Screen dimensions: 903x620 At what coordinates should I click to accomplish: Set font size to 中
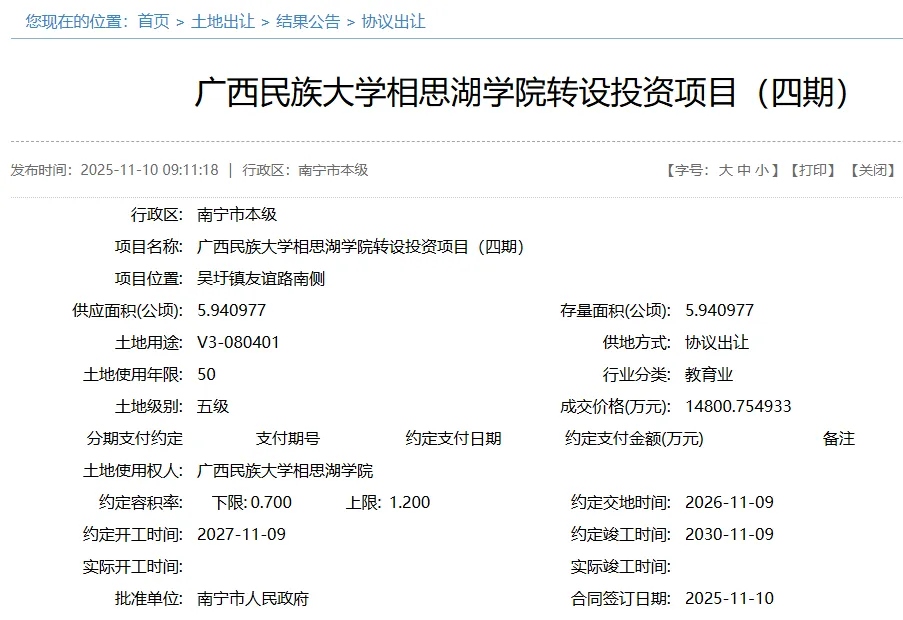pos(744,170)
